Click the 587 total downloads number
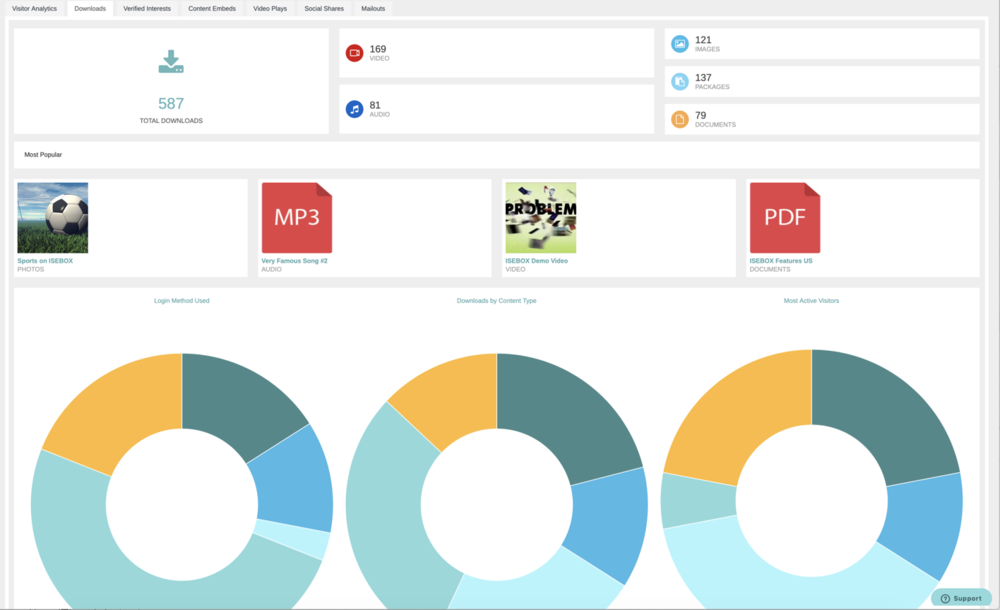The image size is (1000, 610). click(x=171, y=103)
